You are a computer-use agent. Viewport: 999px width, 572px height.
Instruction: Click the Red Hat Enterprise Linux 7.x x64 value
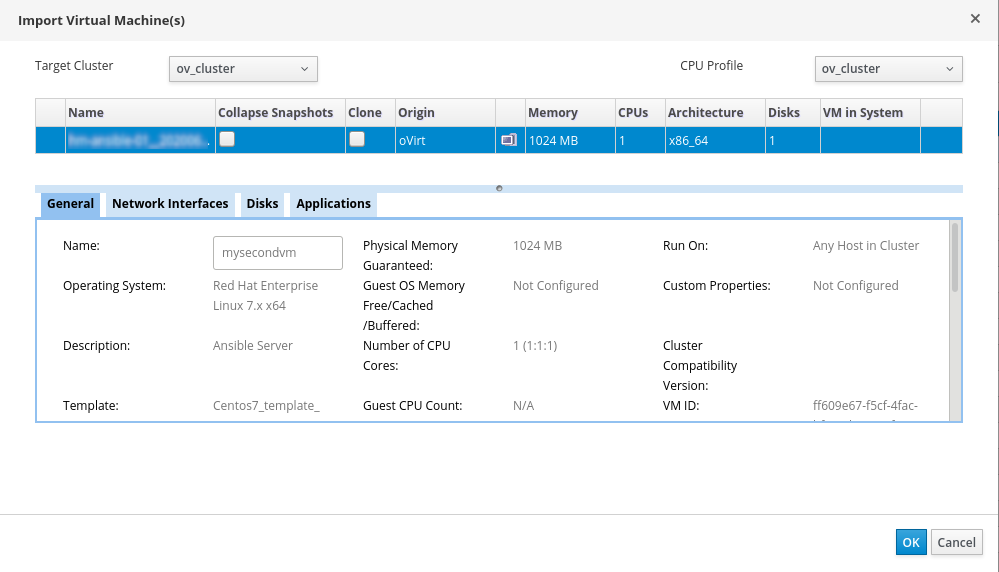point(266,296)
